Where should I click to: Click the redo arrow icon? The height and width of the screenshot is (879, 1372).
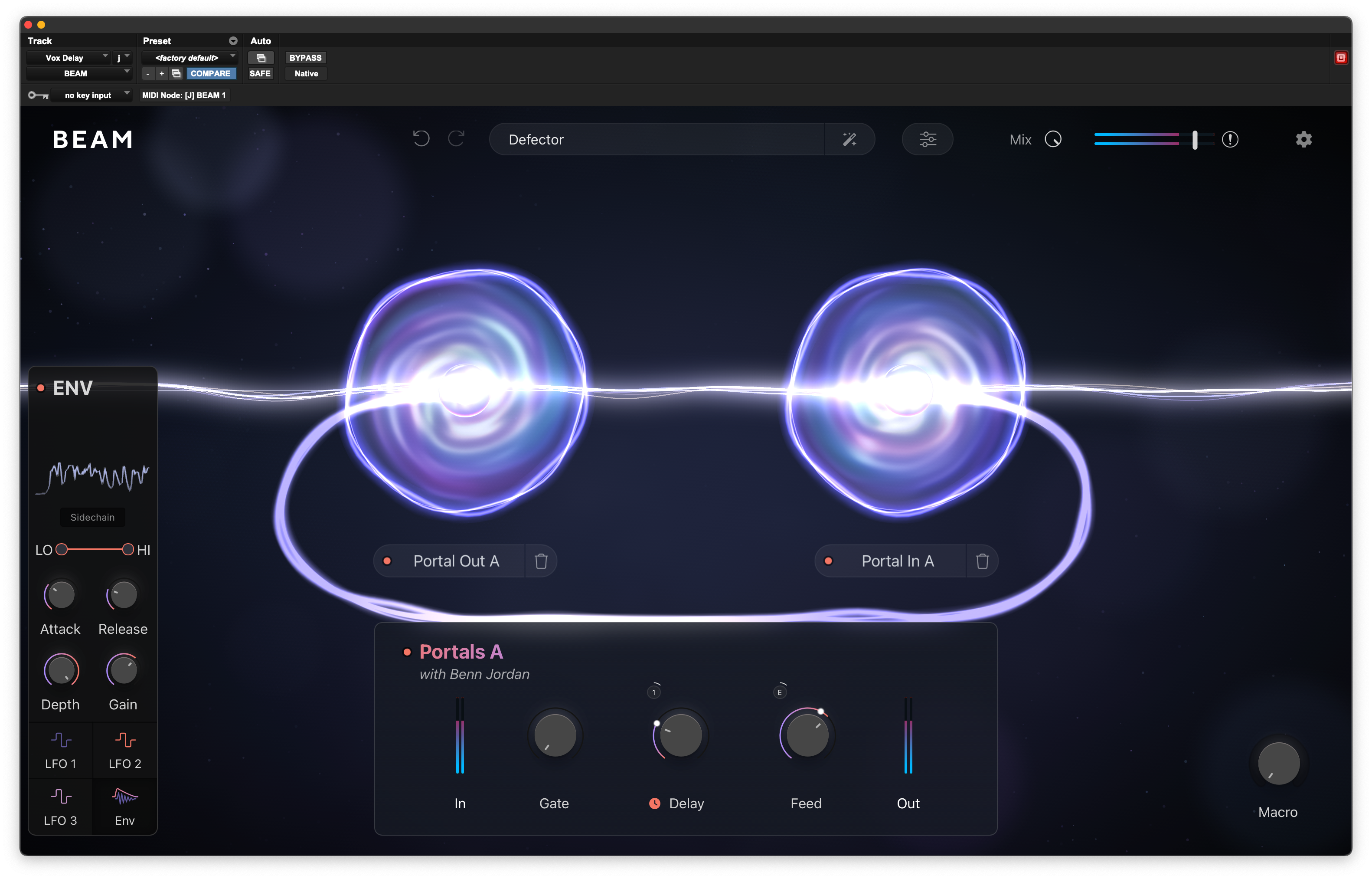click(456, 139)
